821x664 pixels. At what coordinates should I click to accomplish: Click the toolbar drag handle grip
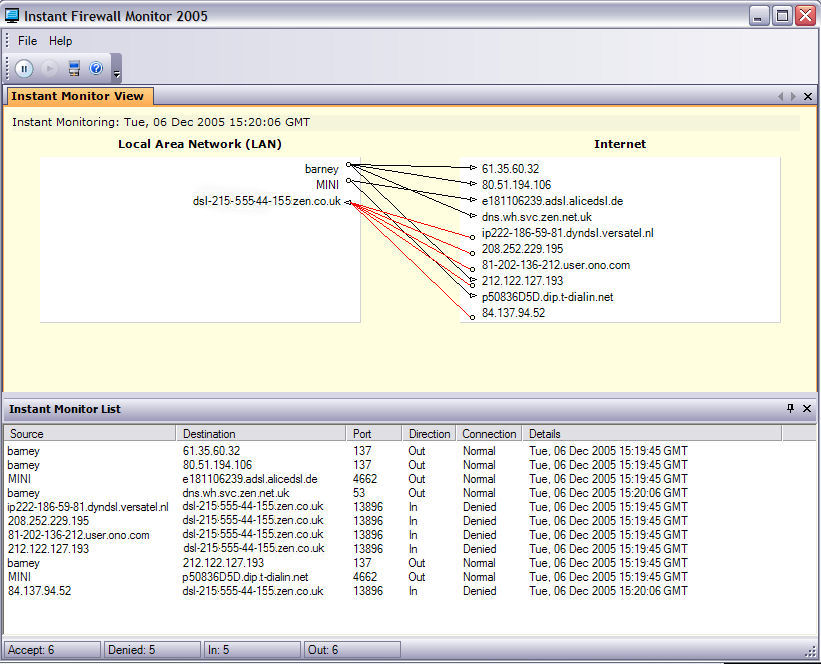click(x=7, y=68)
